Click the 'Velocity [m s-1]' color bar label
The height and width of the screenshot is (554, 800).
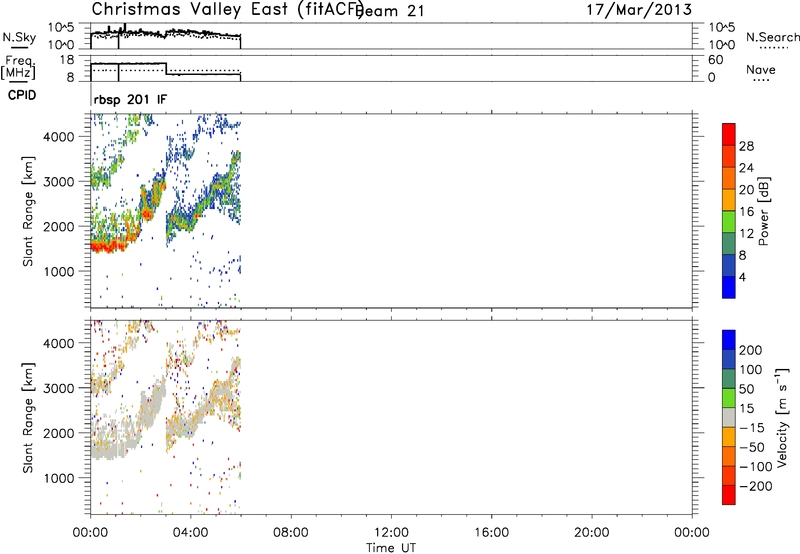tap(782, 418)
